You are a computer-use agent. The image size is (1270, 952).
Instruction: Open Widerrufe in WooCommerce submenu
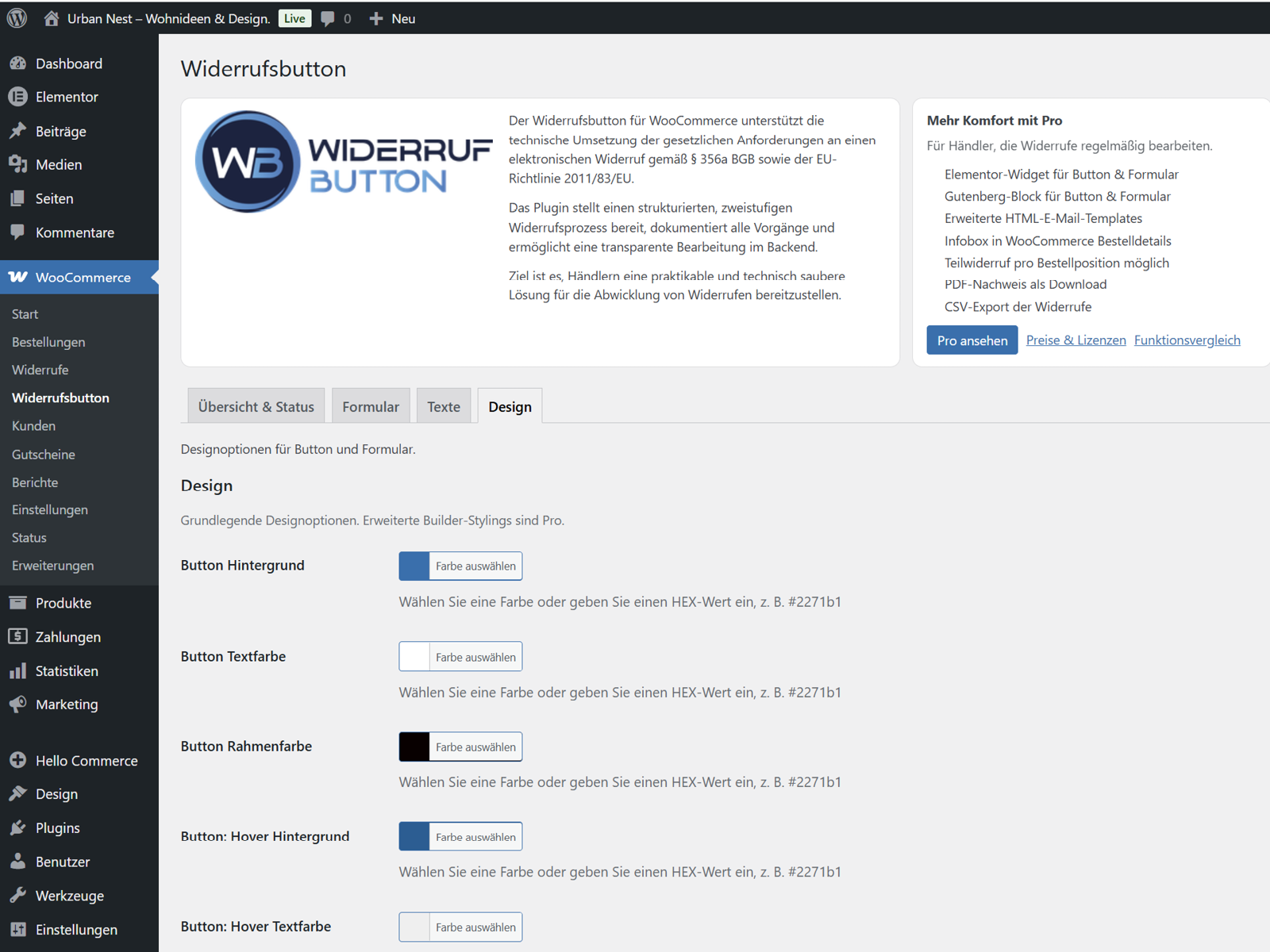40,370
